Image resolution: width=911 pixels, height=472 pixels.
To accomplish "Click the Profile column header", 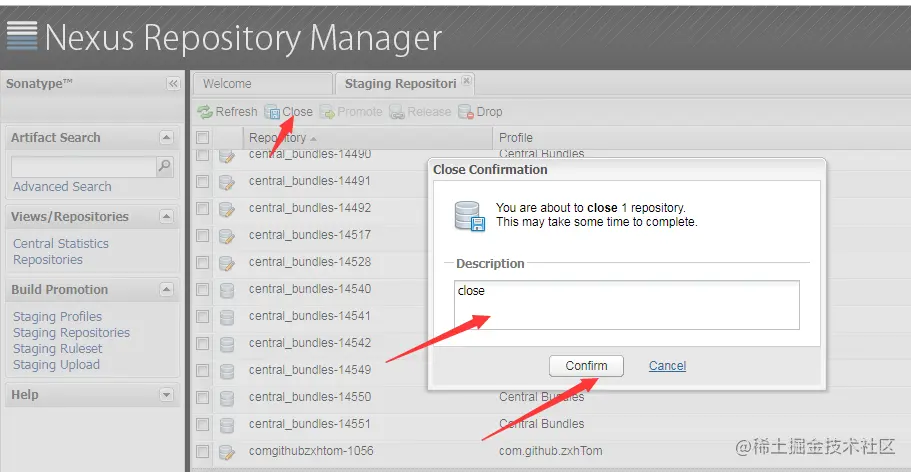I will pyautogui.click(x=516, y=138).
